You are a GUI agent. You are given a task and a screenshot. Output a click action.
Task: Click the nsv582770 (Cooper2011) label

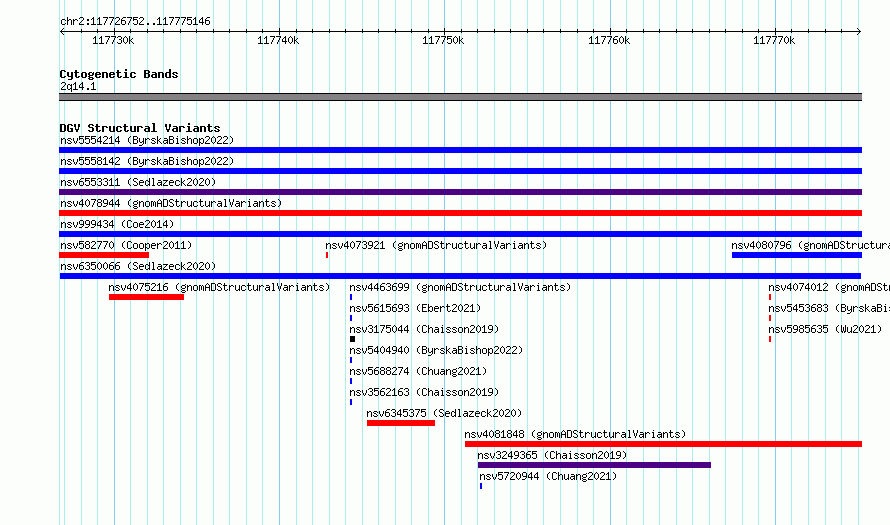[126, 245]
